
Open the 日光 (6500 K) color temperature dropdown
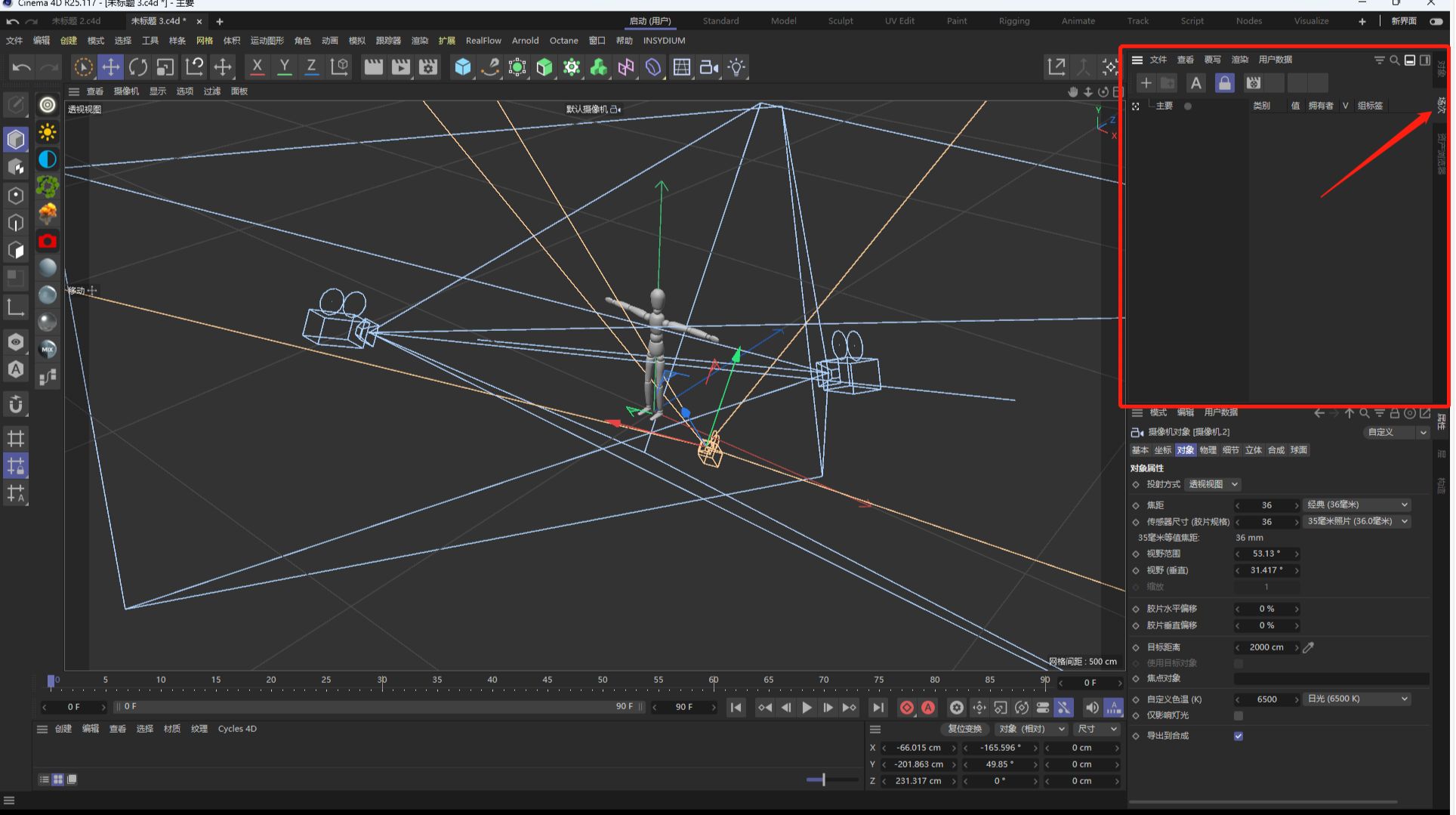[x=1357, y=699]
